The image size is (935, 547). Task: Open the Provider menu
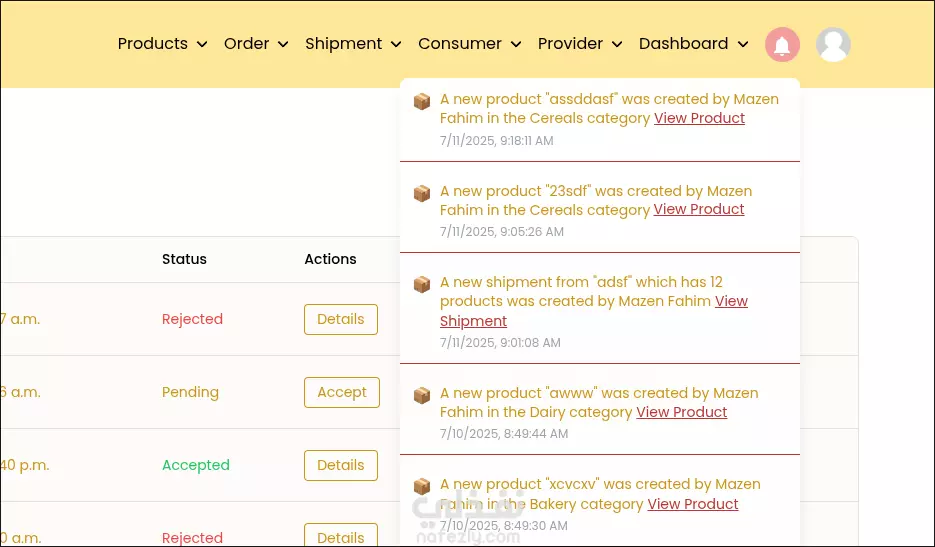point(580,44)
